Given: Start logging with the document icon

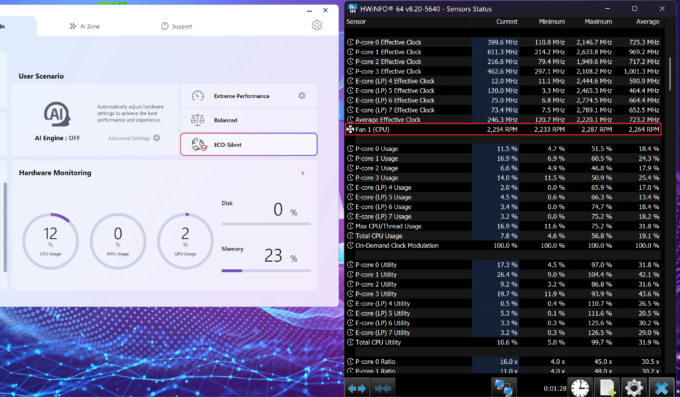Looking at the screenshot, I should coord(607,388).
